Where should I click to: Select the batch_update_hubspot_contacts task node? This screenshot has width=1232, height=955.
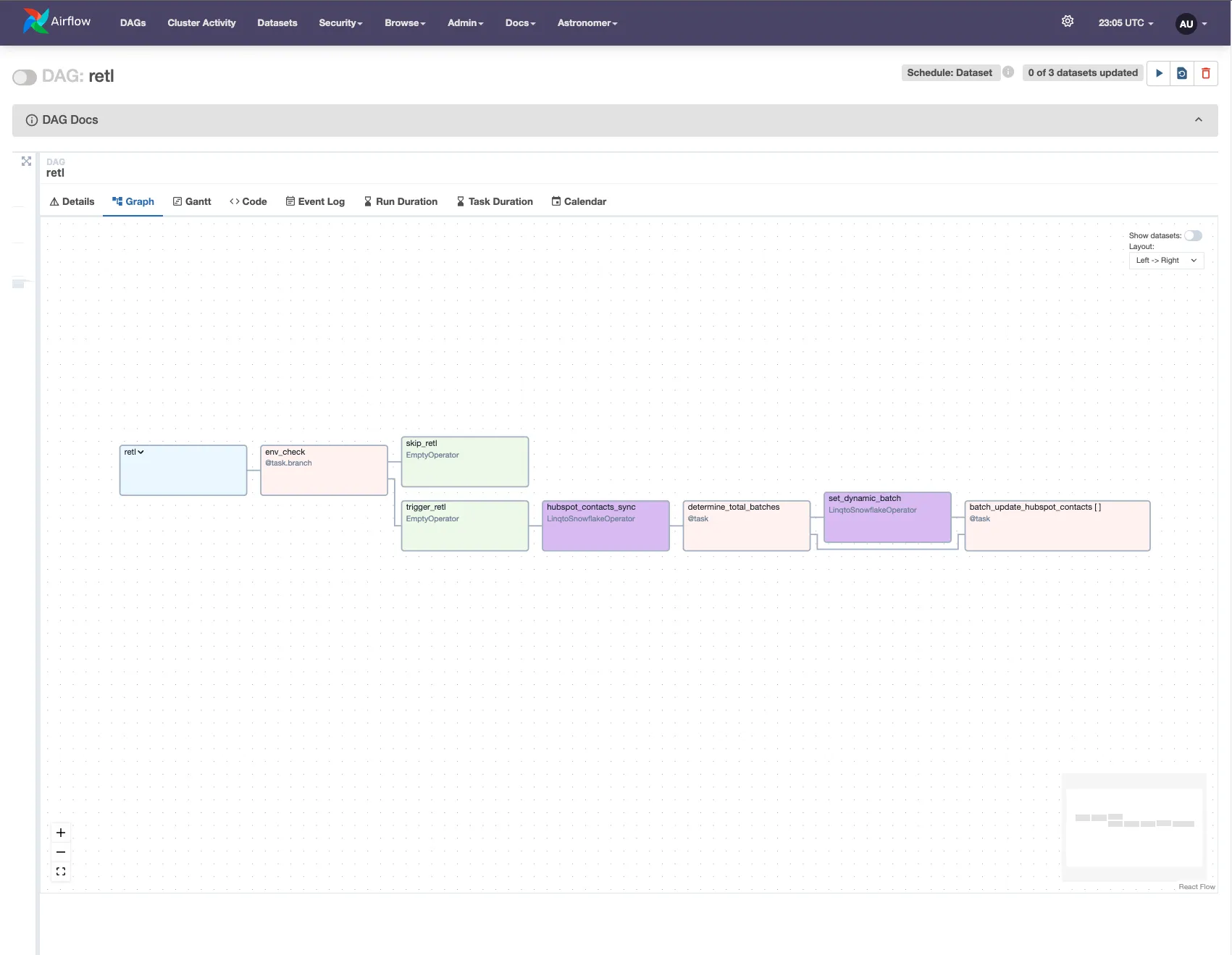(x=1057, y=526)
